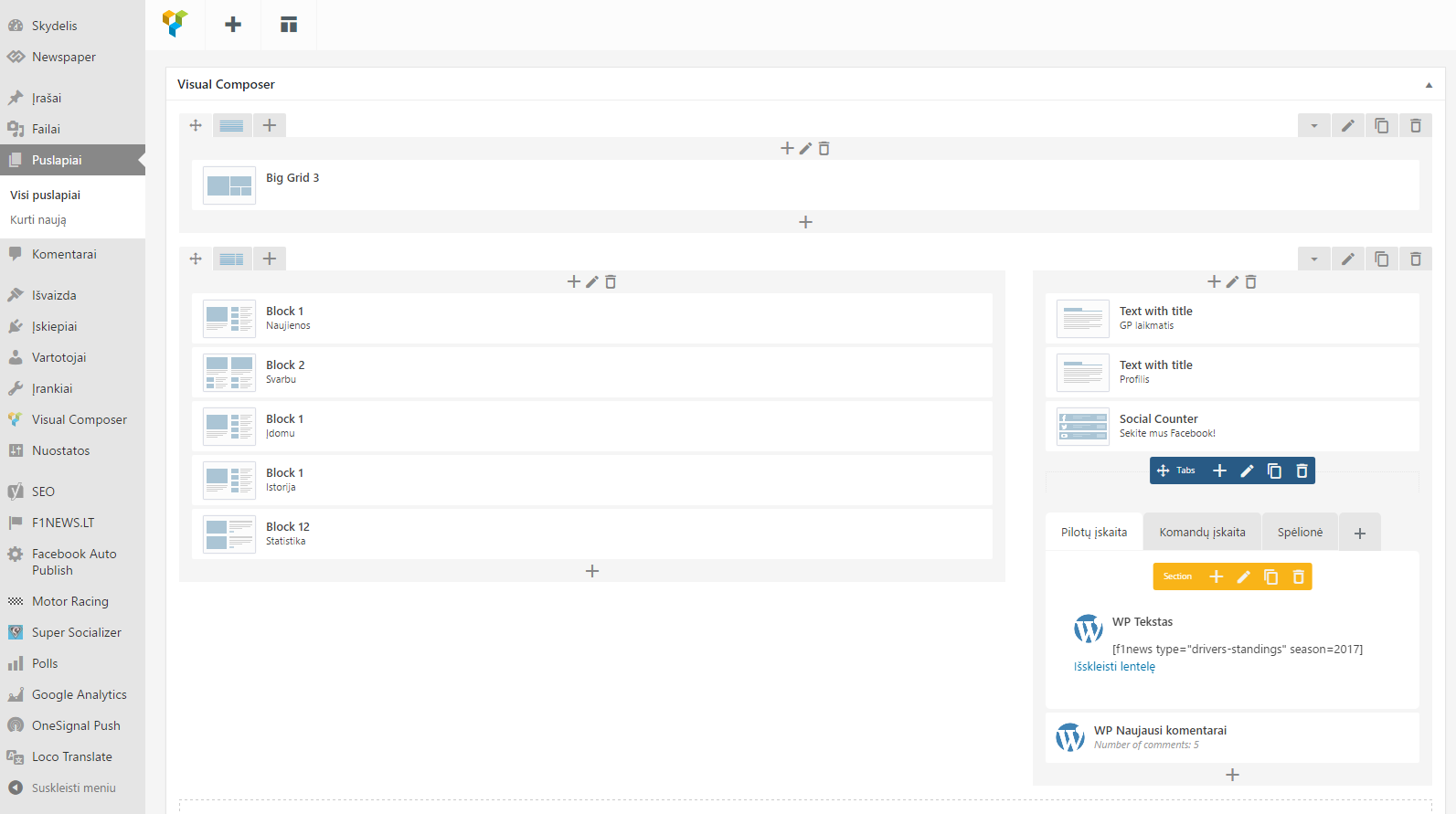The width and height of the screenshot is (1456, 814).
Task: Edit the Section pencil icon
Action: 1243,576
